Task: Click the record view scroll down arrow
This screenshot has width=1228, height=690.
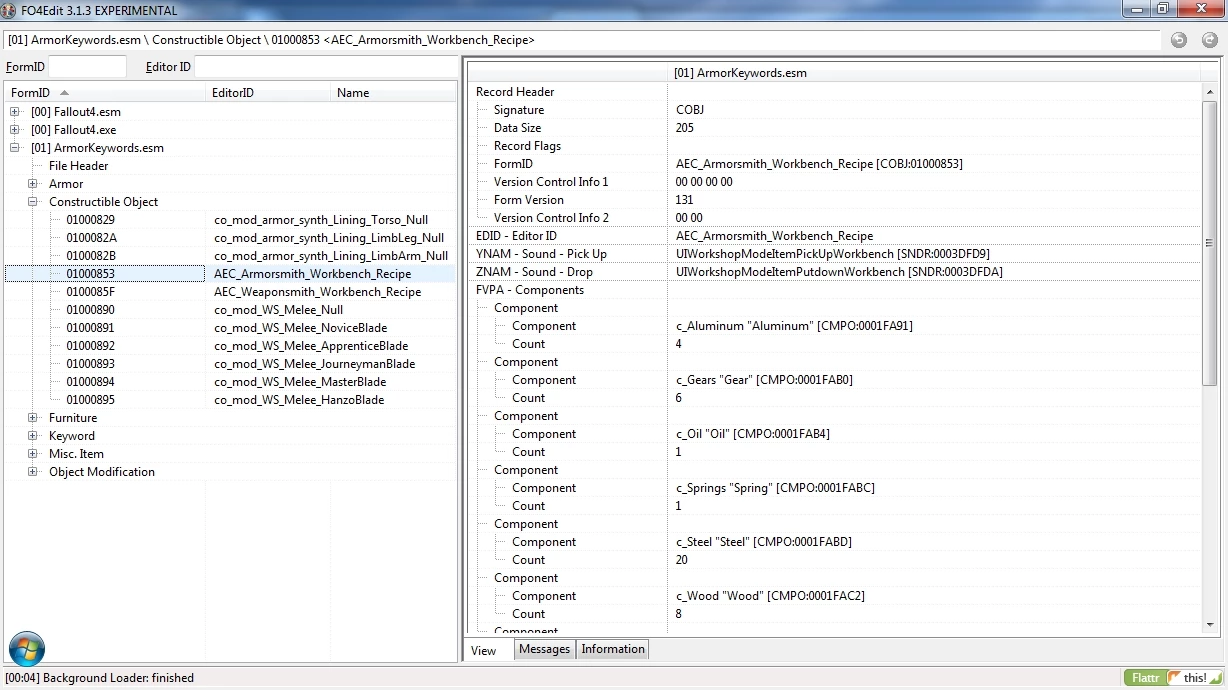Action: tap(1209, 624)
